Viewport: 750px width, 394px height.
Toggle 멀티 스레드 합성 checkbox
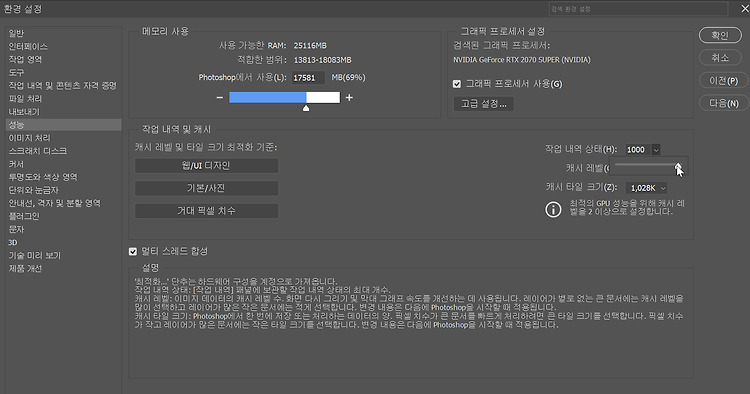point(132,252)
